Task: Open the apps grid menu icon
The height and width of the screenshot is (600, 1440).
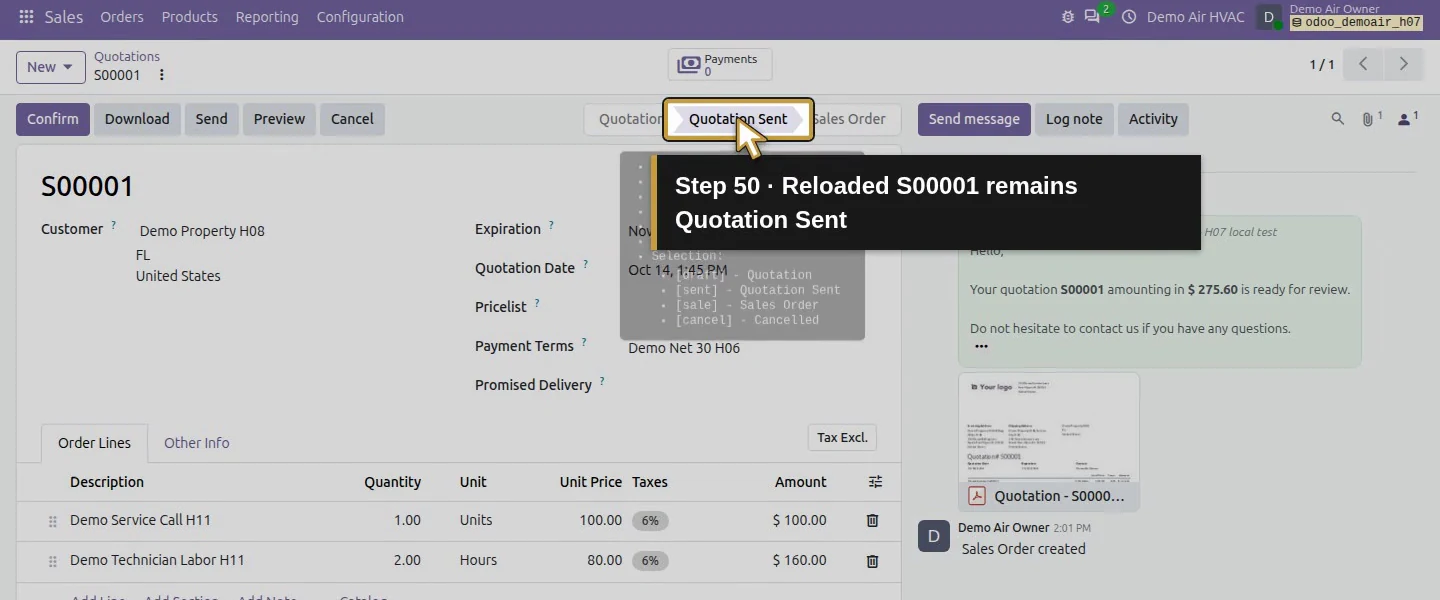Action: tap(26, 17)
